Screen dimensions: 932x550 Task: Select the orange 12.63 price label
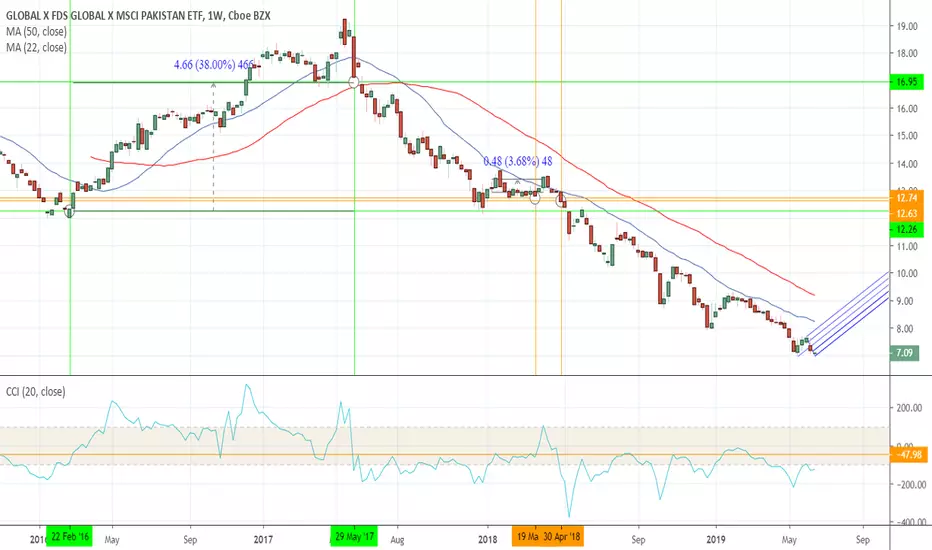point(906,213)
